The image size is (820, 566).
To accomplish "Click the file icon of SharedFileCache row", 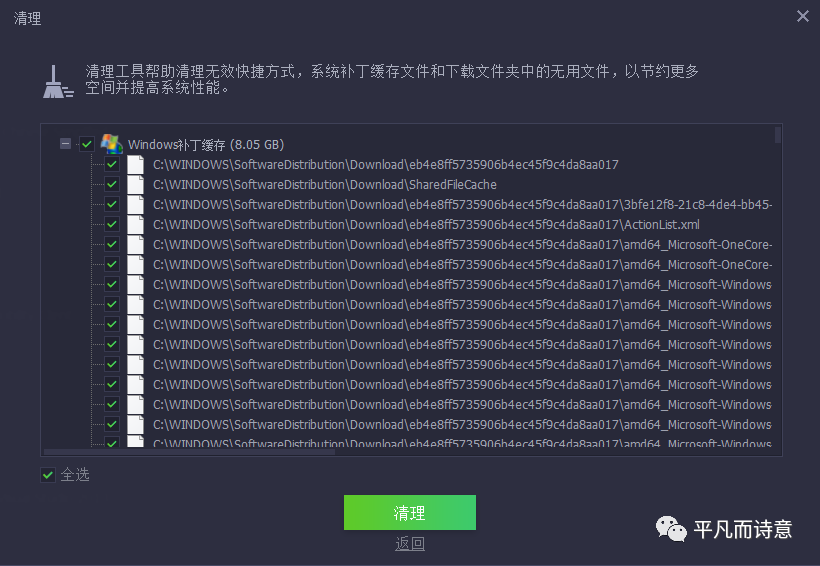I will click(x=136, y=184).
